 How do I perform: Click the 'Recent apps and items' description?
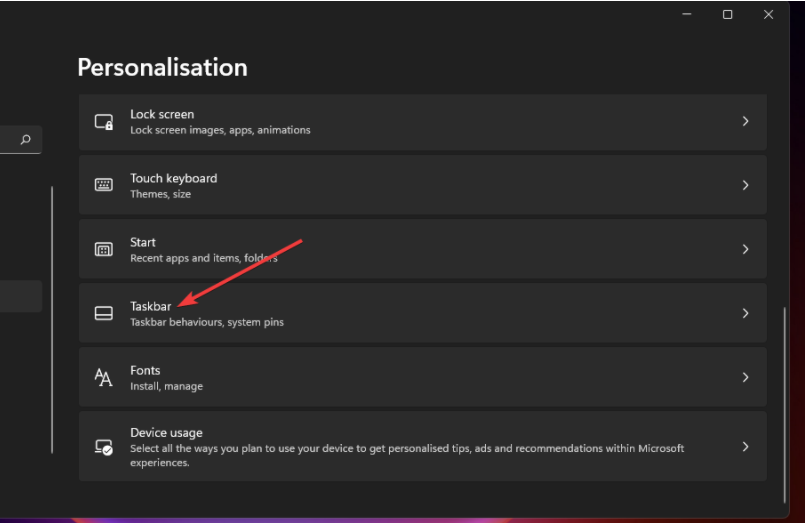(x=204, y=258)
